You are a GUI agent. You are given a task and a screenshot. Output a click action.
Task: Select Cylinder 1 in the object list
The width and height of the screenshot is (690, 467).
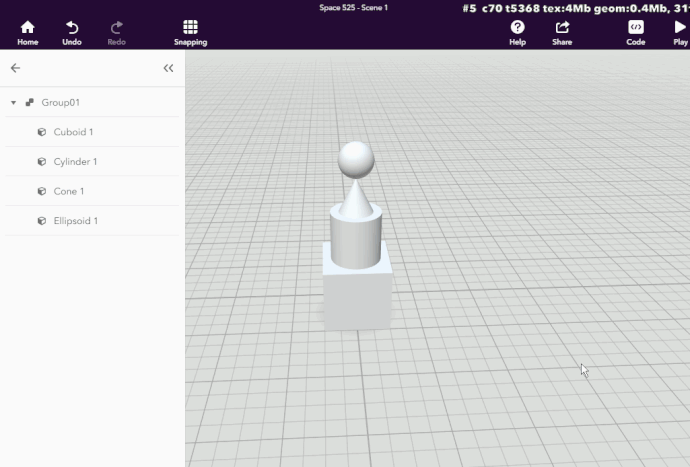[x=75, y=162]
